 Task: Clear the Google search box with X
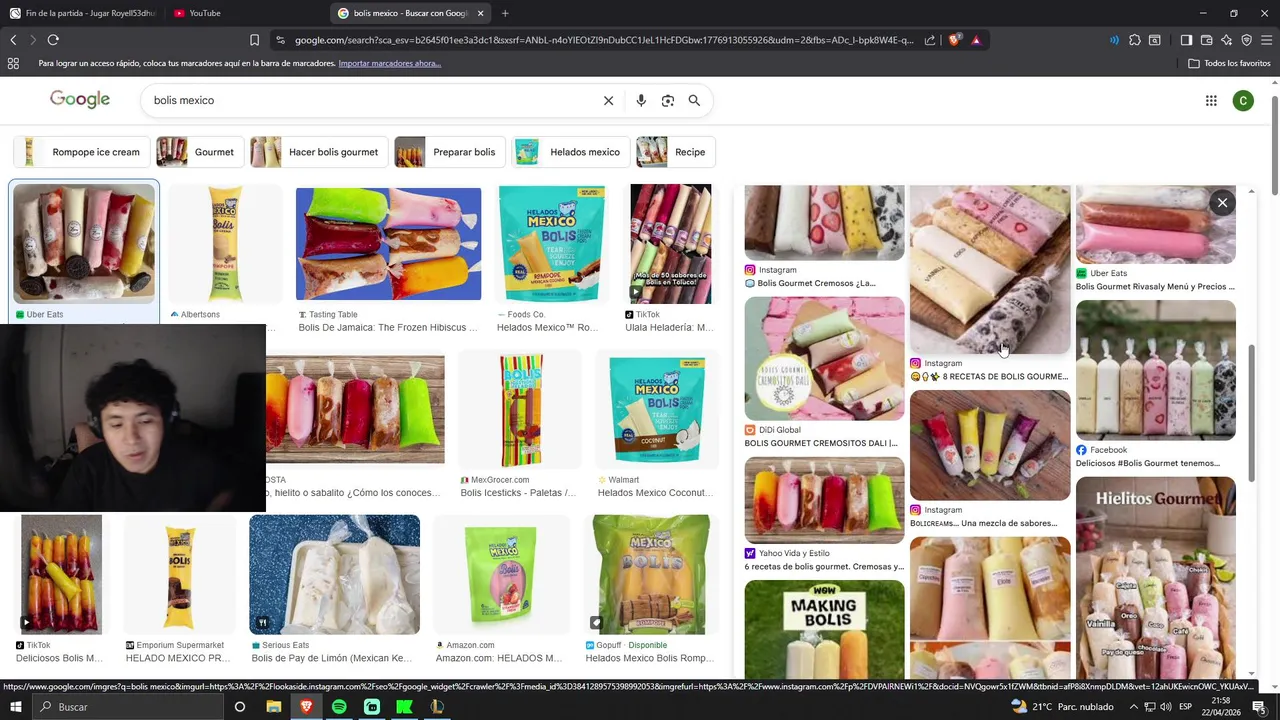(608, 100)
